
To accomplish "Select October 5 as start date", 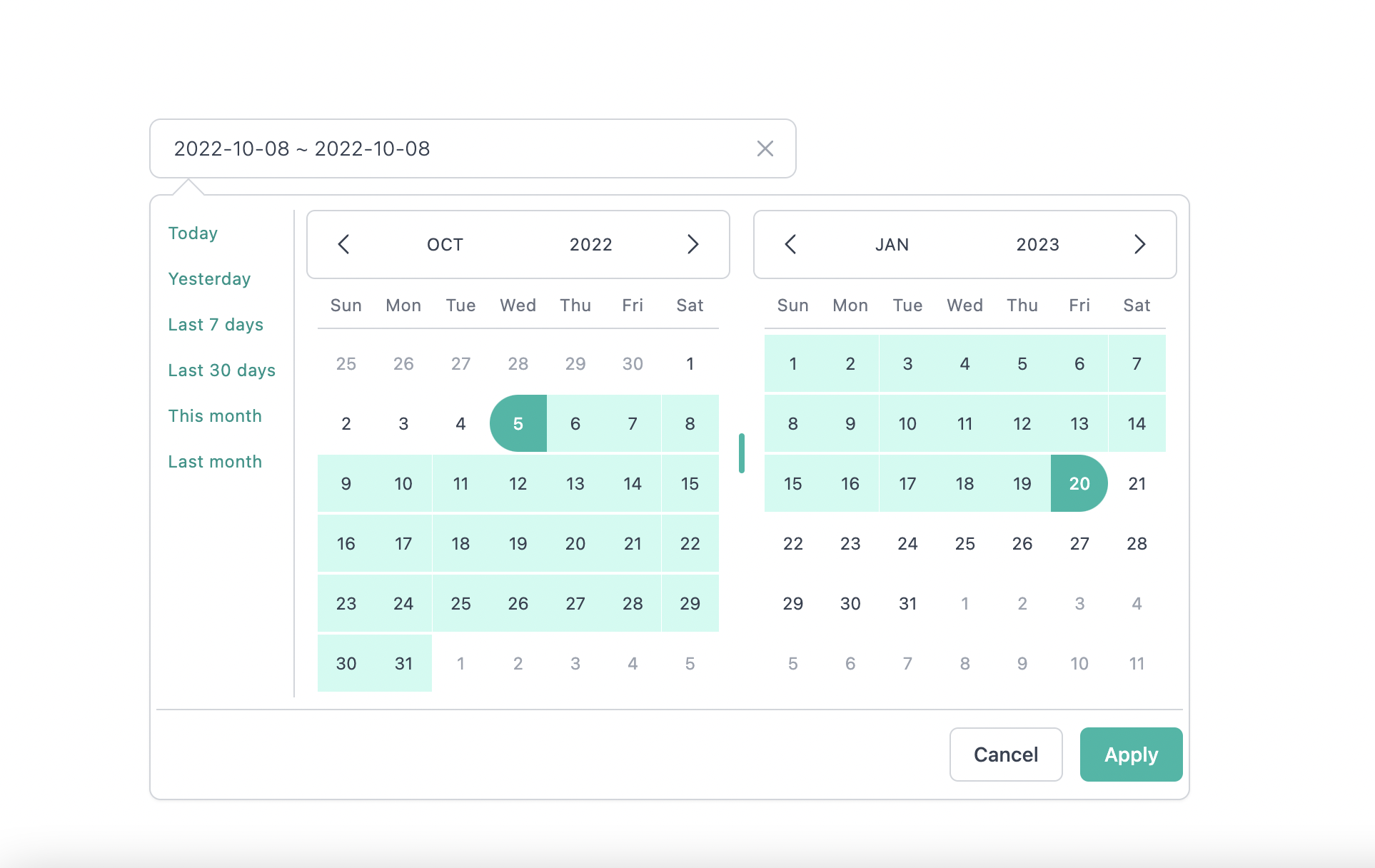I will (518, 423).
